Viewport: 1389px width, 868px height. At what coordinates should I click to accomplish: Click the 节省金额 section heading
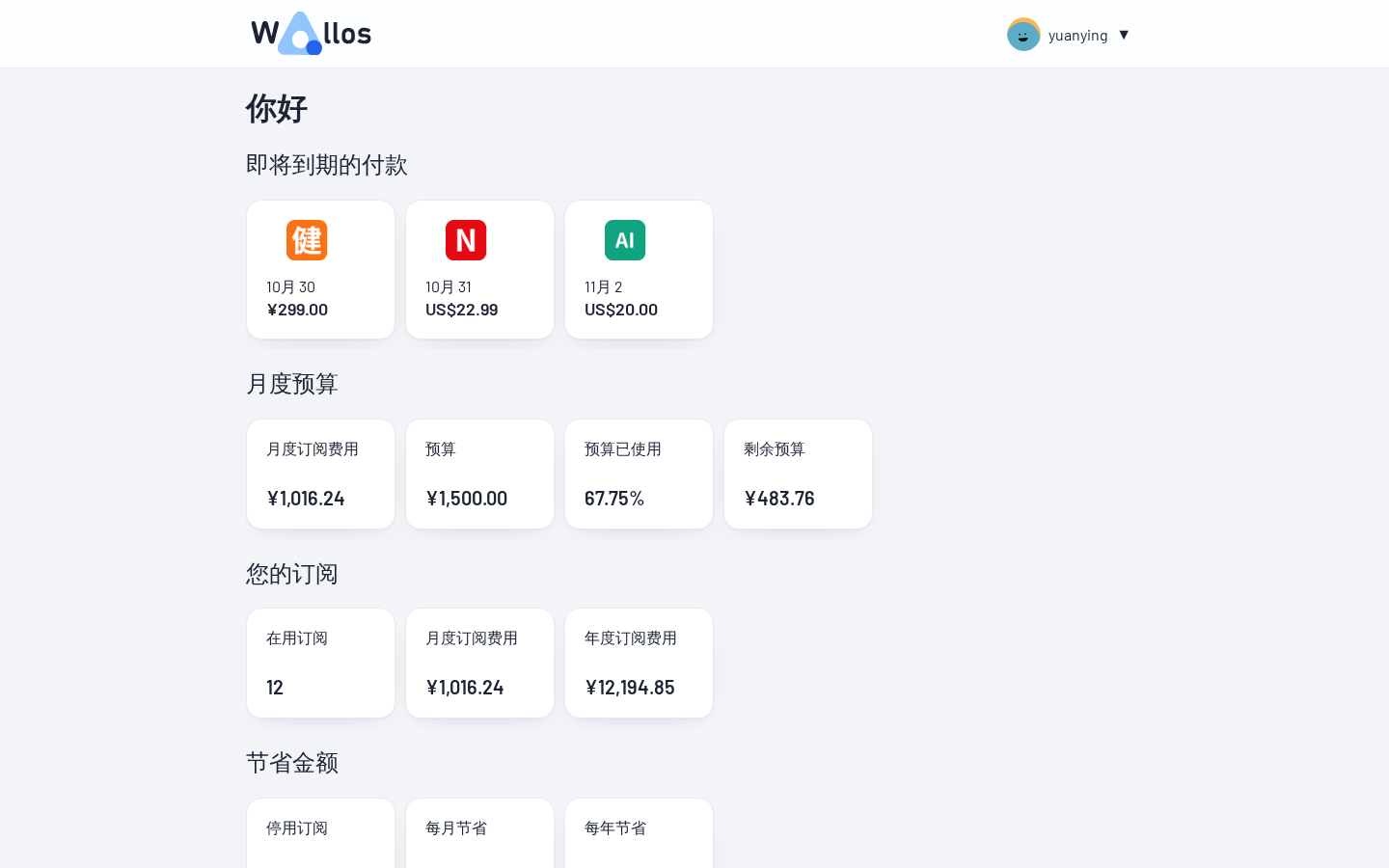tap(292, 763)
